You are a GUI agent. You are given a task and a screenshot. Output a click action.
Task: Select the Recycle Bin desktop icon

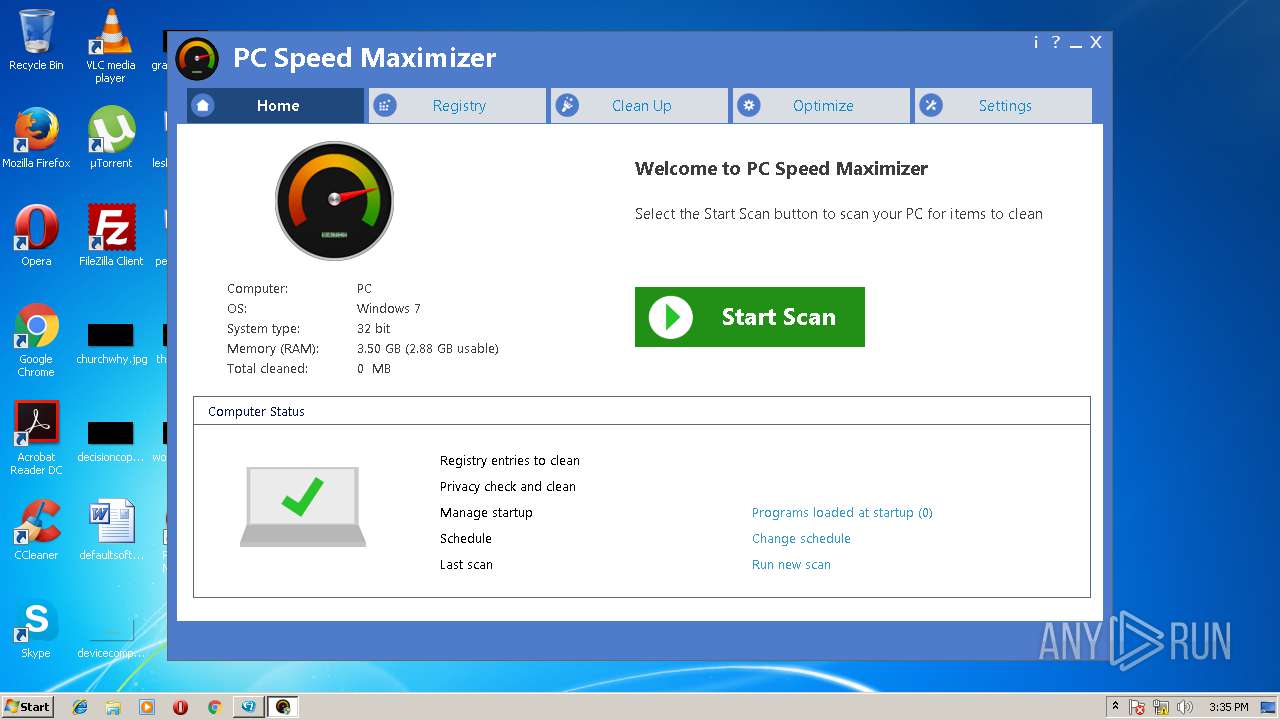click(x=36, y=40)
